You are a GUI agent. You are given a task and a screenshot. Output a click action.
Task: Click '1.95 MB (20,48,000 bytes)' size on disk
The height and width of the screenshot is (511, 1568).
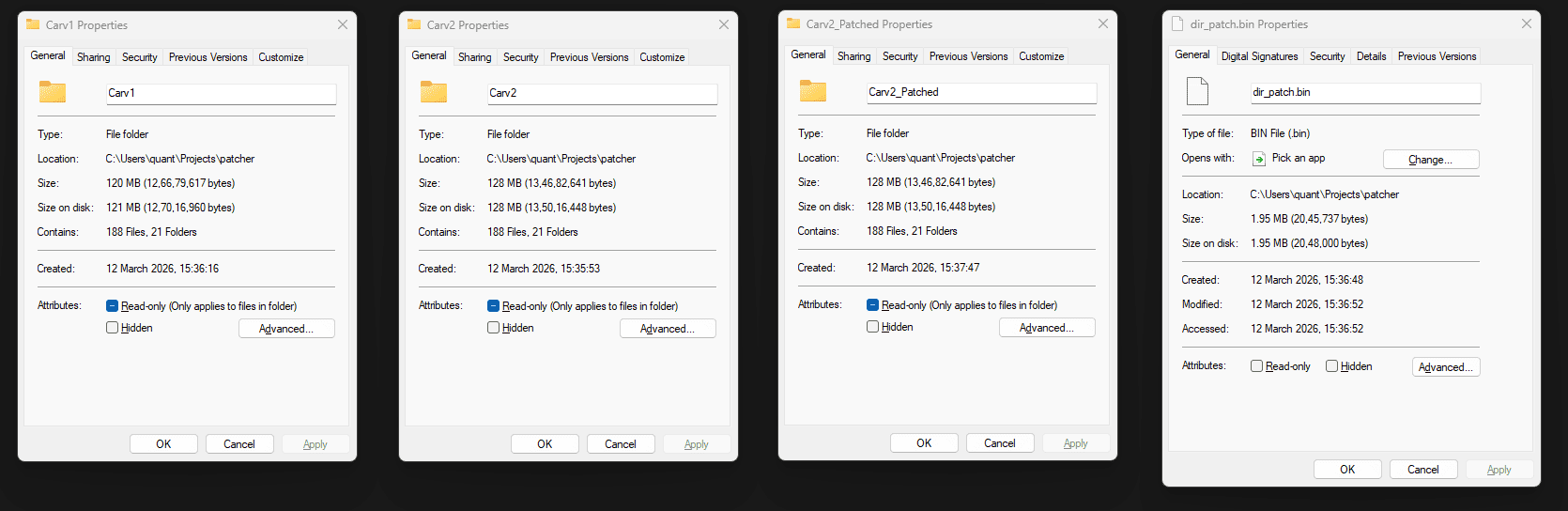[x=1309, y=243]
